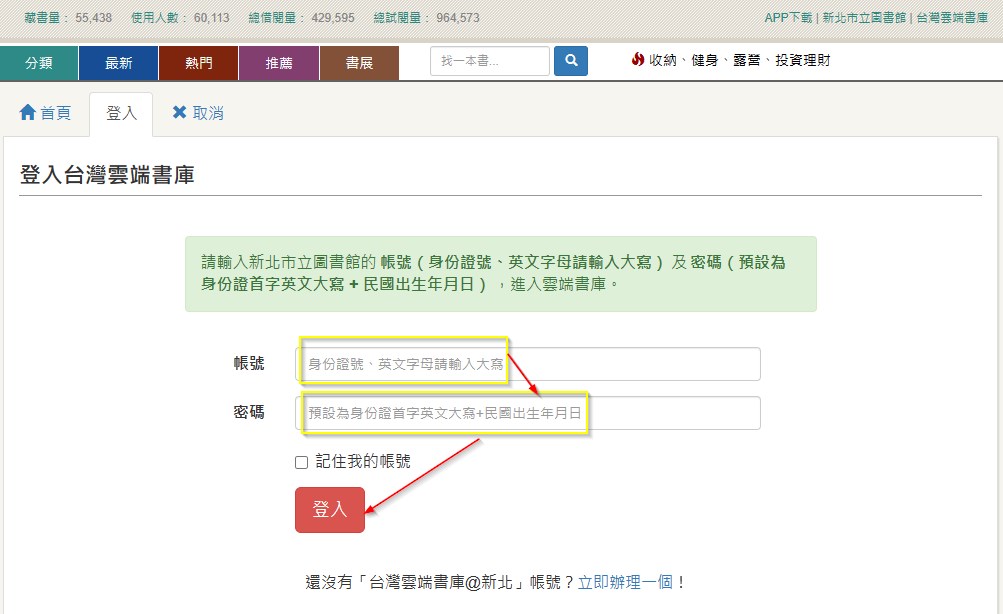This screenshot has width=1003, height=614.
Task: Focus the 帳號 account input field
Action: [528, 364]
